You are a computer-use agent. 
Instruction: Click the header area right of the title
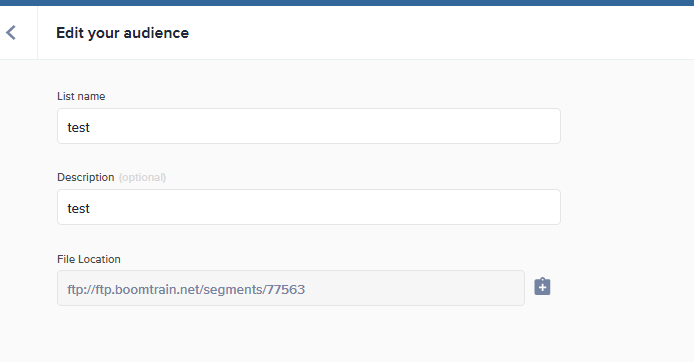[443, 33]
